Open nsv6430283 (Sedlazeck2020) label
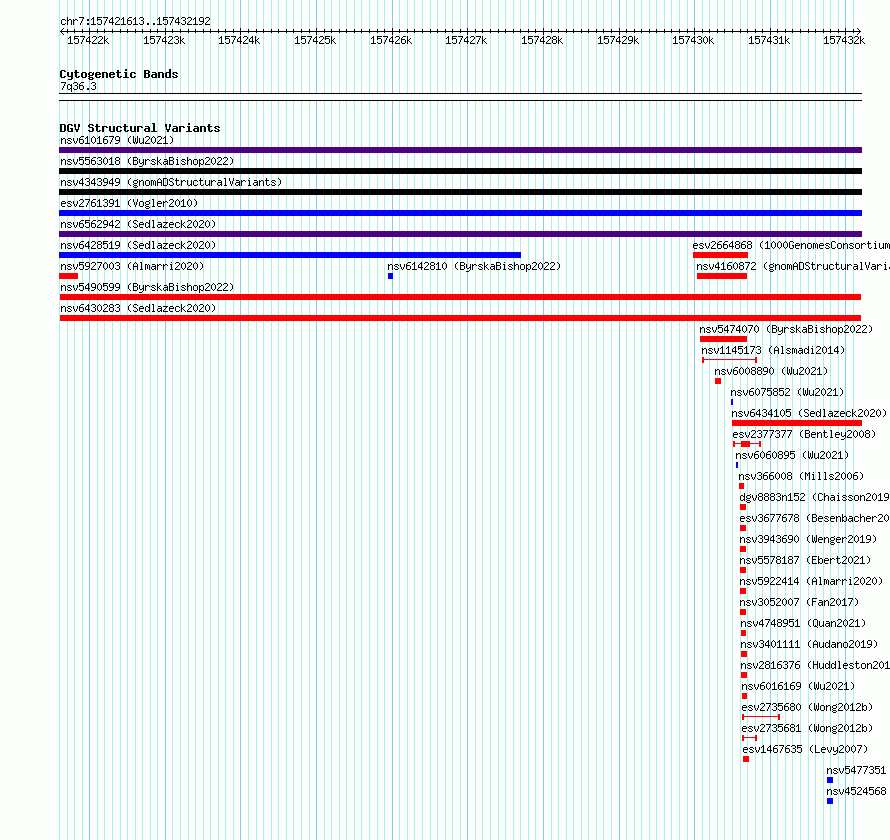 click(x=138, y=308)
